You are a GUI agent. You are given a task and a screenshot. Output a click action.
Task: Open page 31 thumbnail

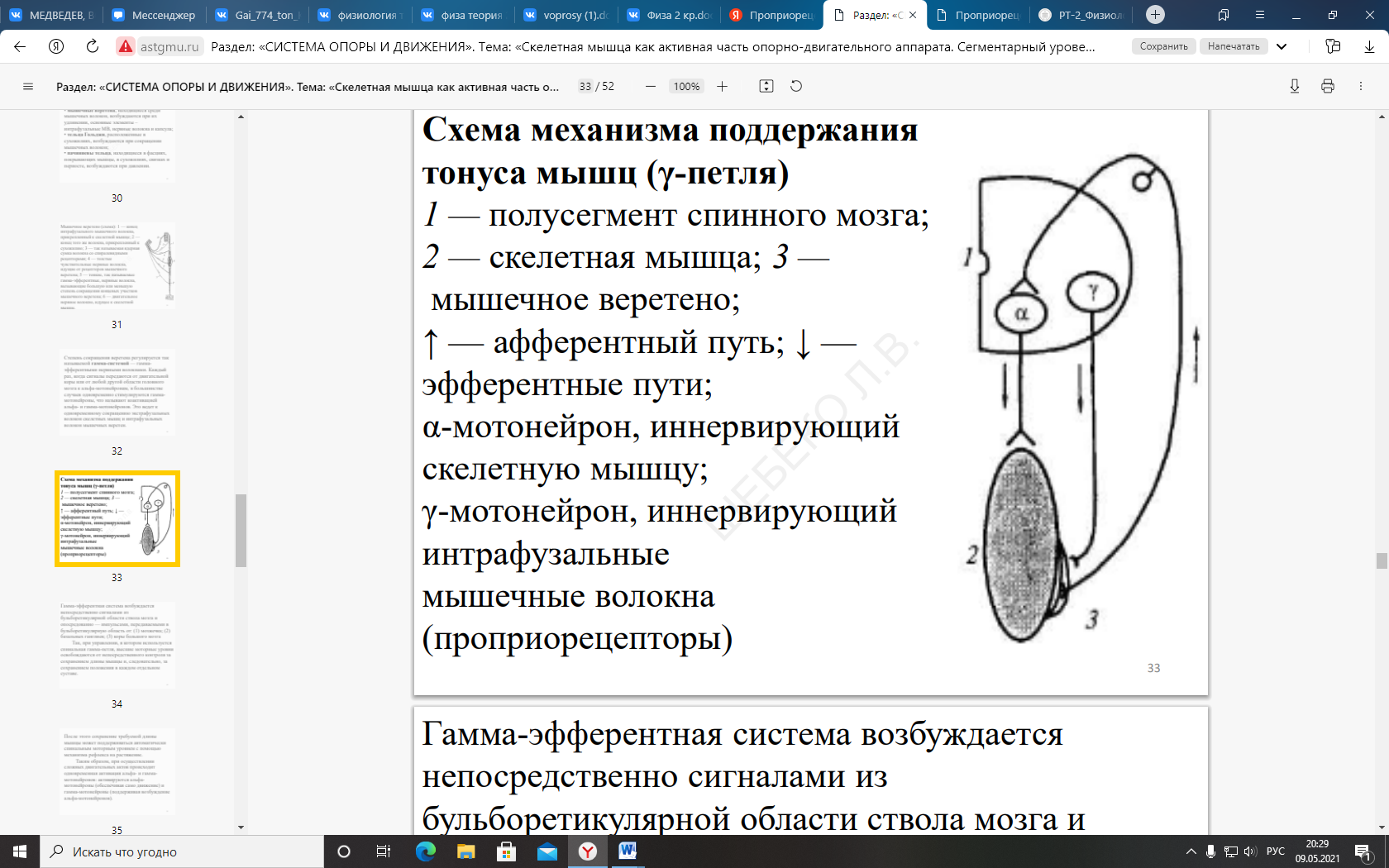(x=117, y=266)
